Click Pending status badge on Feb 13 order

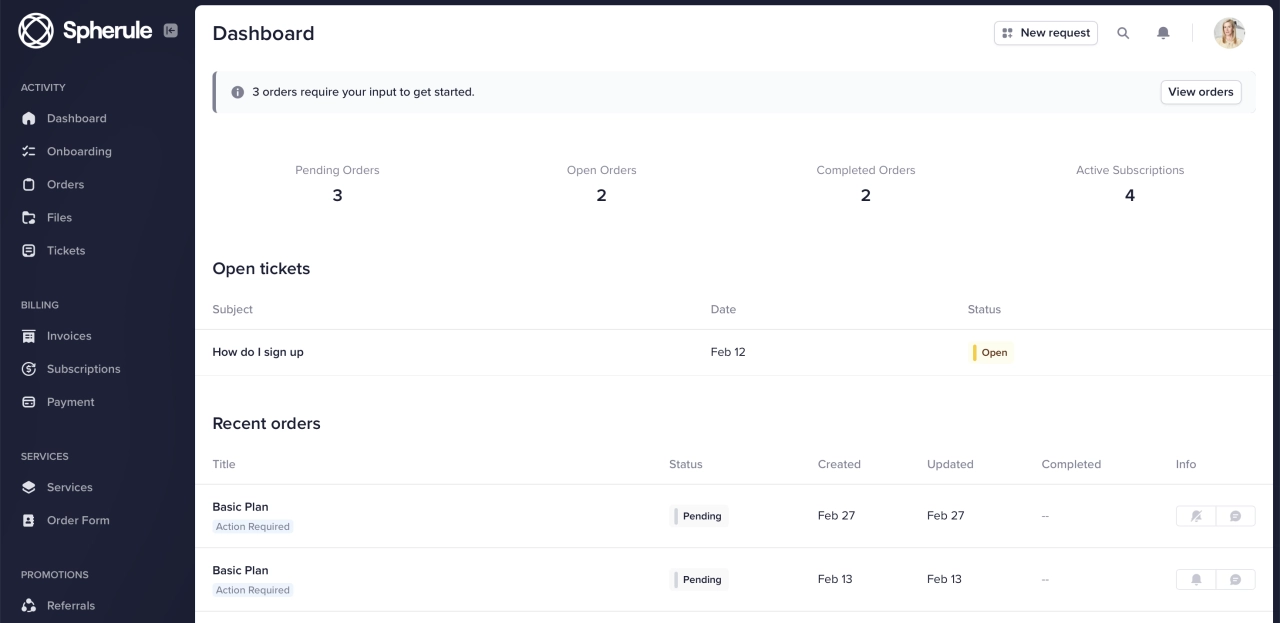(x=700, y=580)
